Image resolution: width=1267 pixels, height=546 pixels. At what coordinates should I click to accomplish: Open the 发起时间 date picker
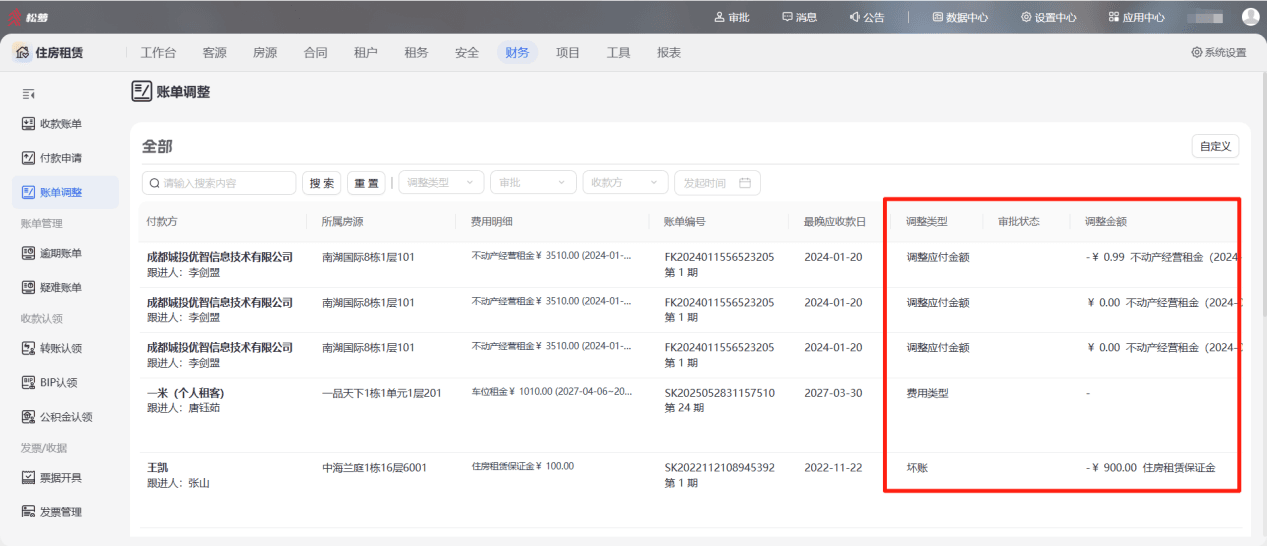(717, 183)
